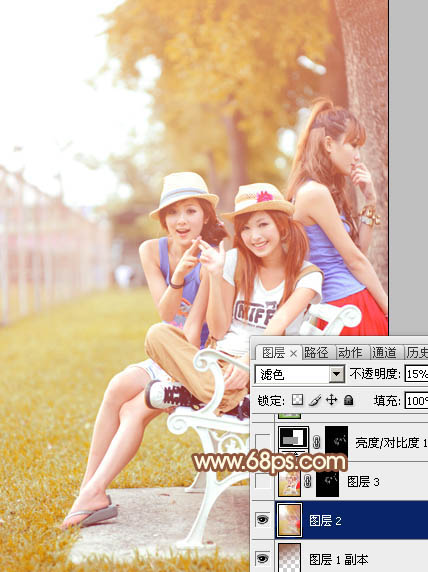Show the 亮度/对比度 1 layer
This screenshot has height=572, width=428.
pyautogui.click(x=262, y=441)
